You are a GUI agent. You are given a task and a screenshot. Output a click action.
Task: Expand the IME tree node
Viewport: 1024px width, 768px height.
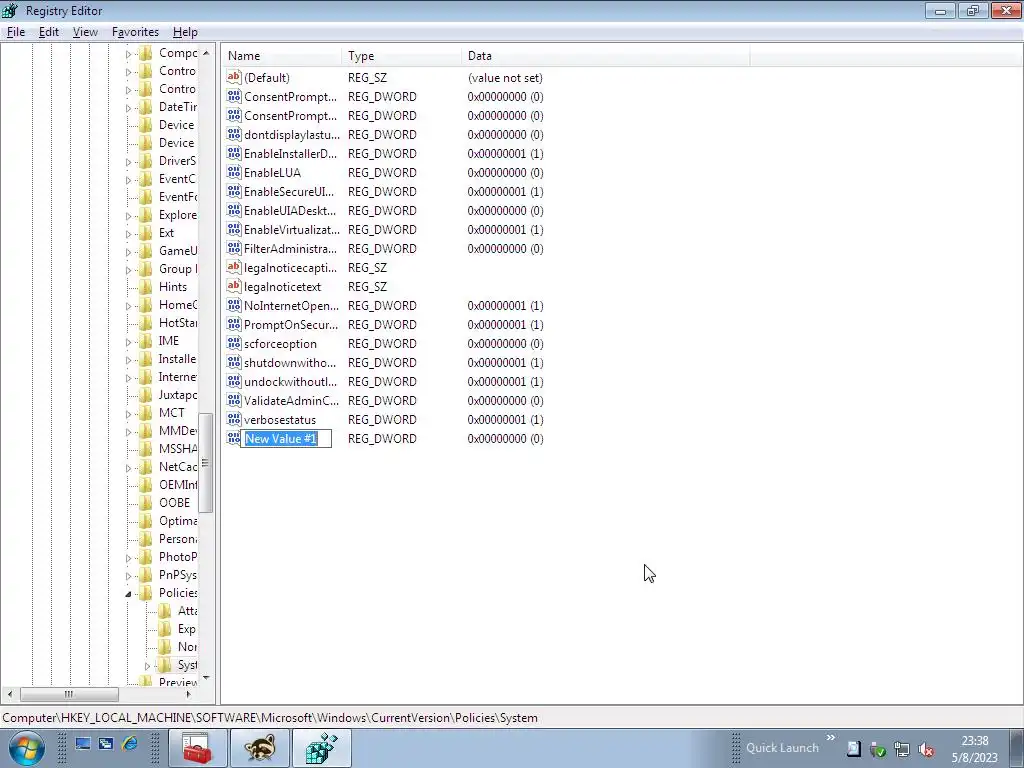click(x=128, y=342)
